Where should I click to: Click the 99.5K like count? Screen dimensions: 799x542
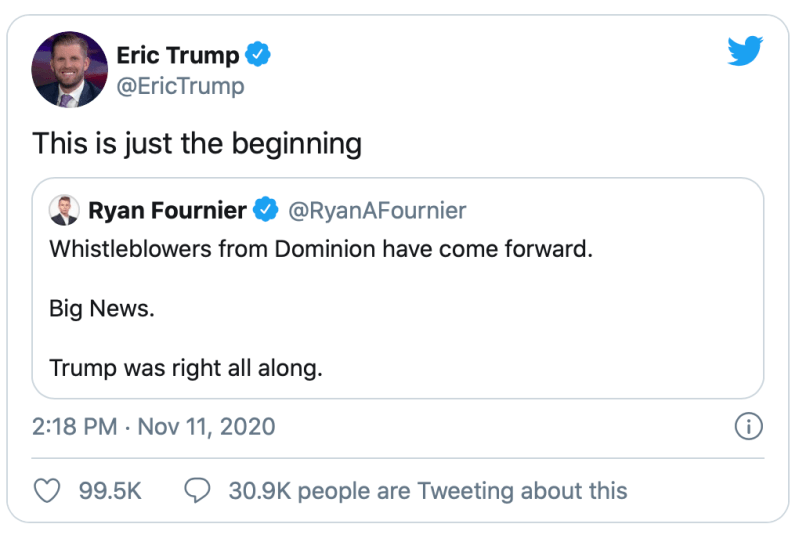coord(109,491)
